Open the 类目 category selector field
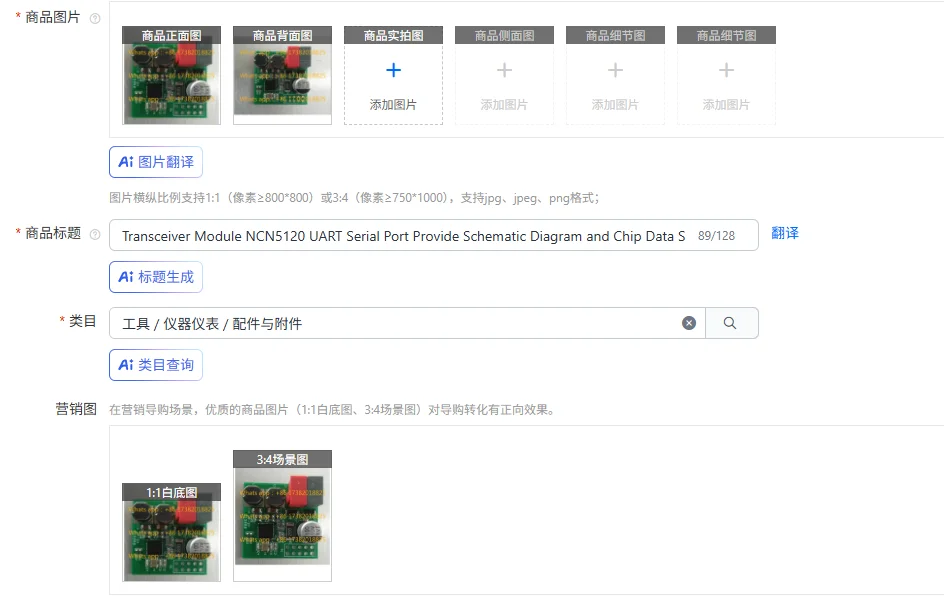 coord(408,323)
